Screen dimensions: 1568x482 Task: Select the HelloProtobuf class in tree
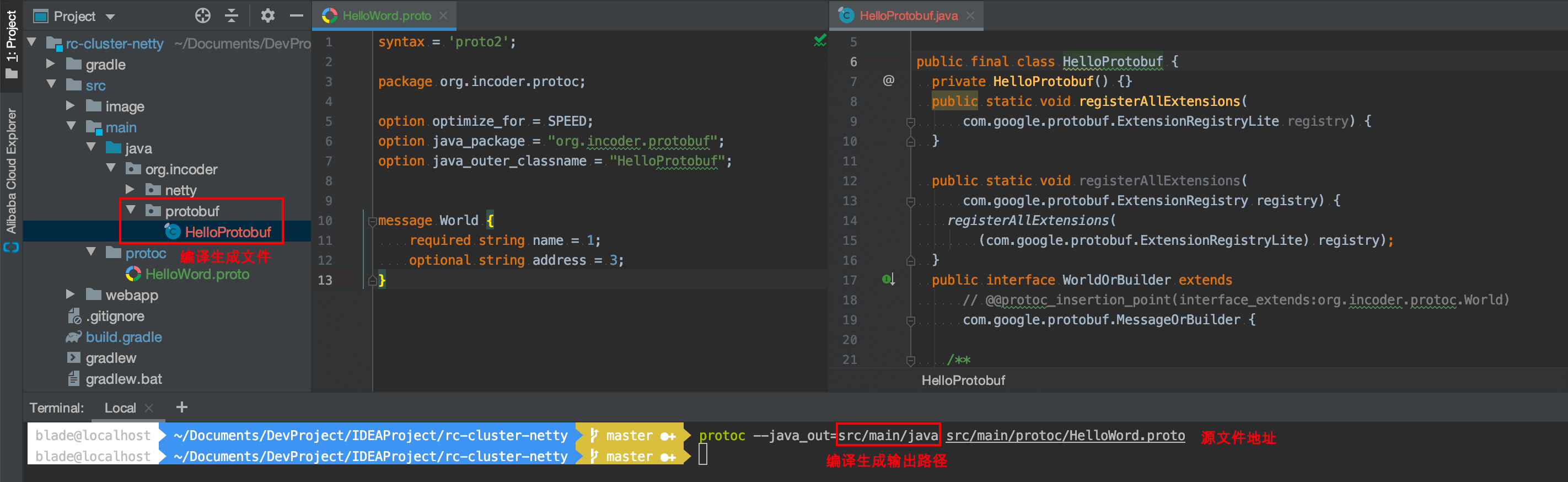point(228,232)
